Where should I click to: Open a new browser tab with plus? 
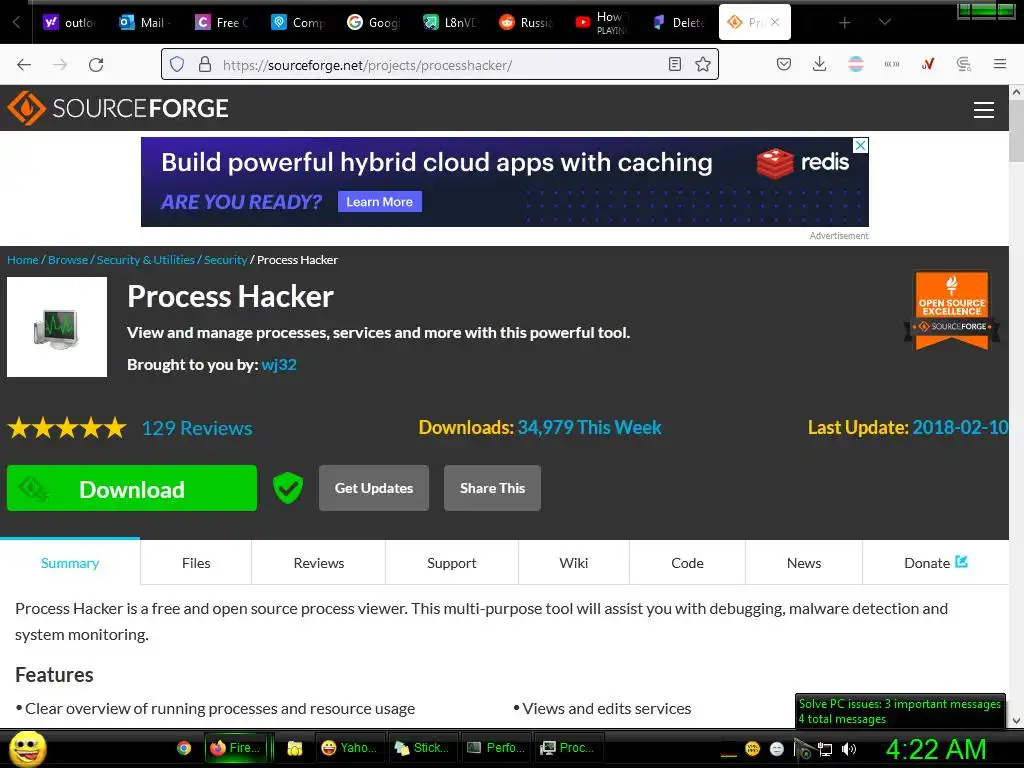click(844, 22)
